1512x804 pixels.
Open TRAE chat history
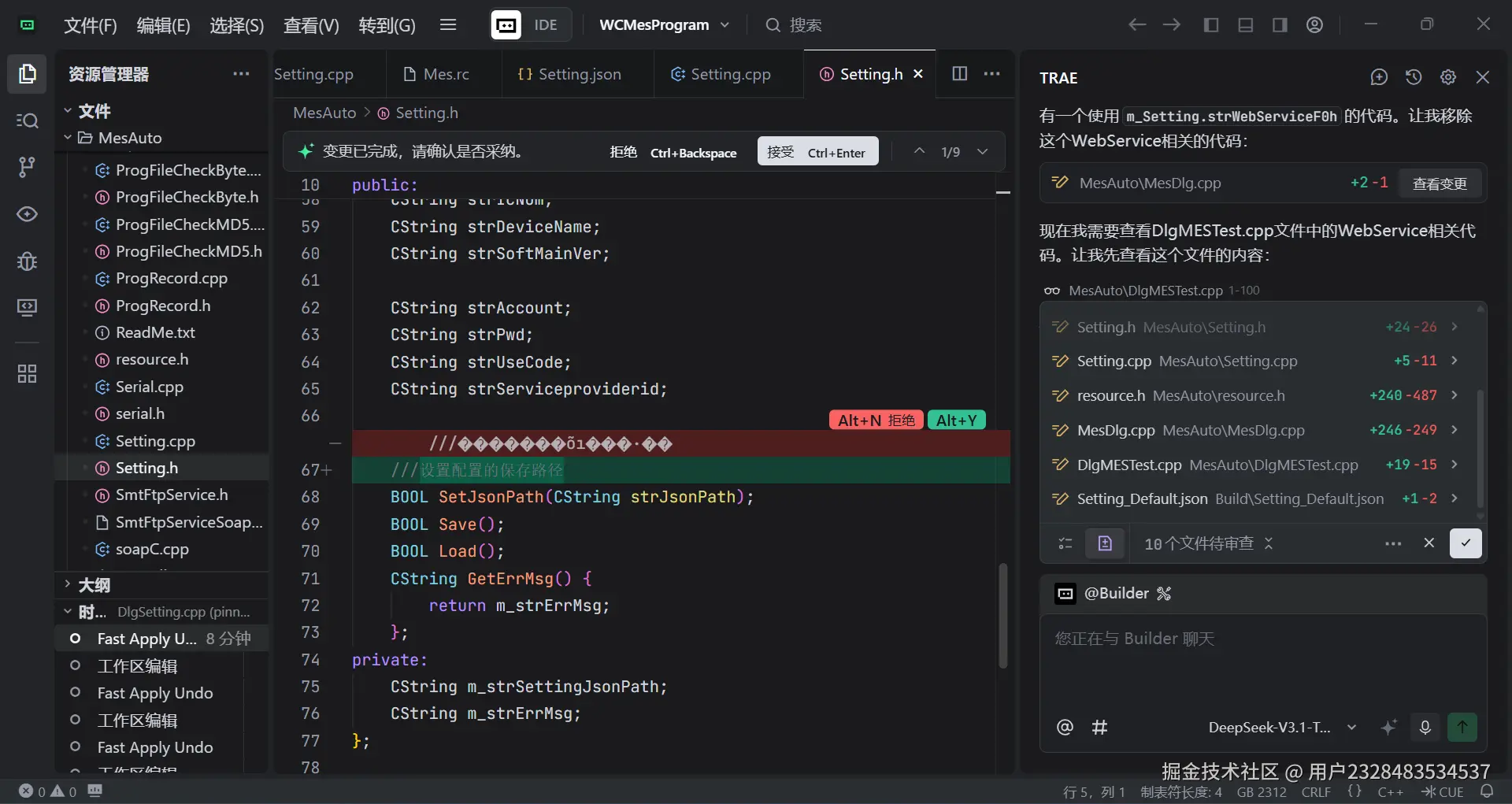pos(1414,77)
